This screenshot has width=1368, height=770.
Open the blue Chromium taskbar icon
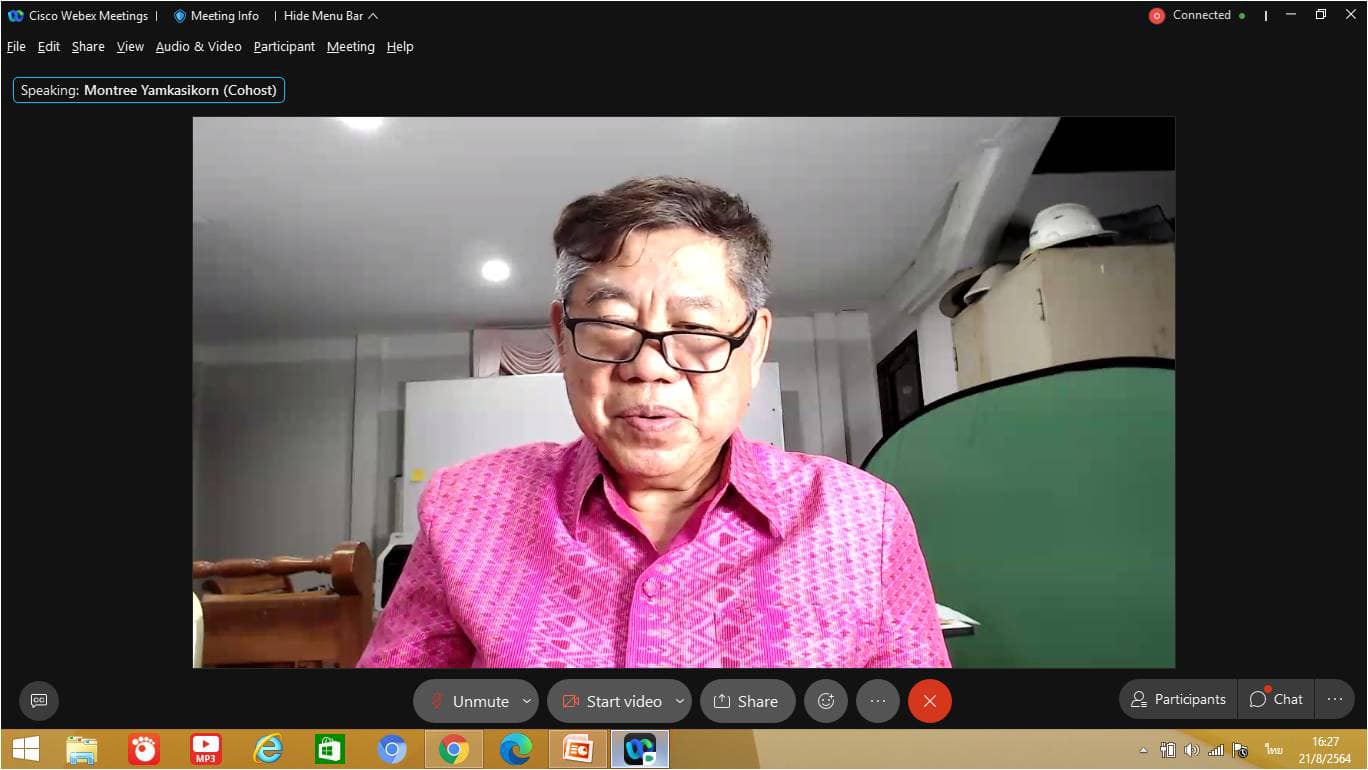pos(392,749)
